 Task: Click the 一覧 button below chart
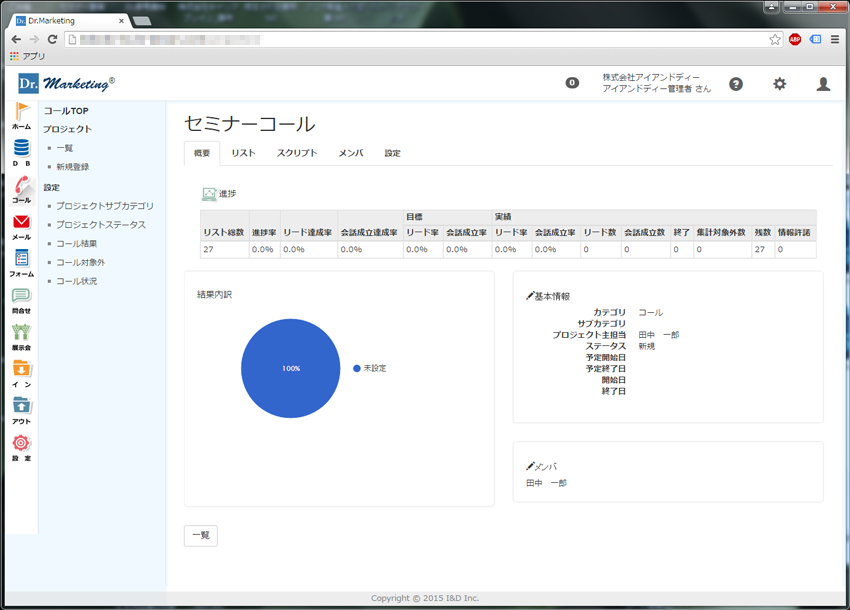[200, 535]
